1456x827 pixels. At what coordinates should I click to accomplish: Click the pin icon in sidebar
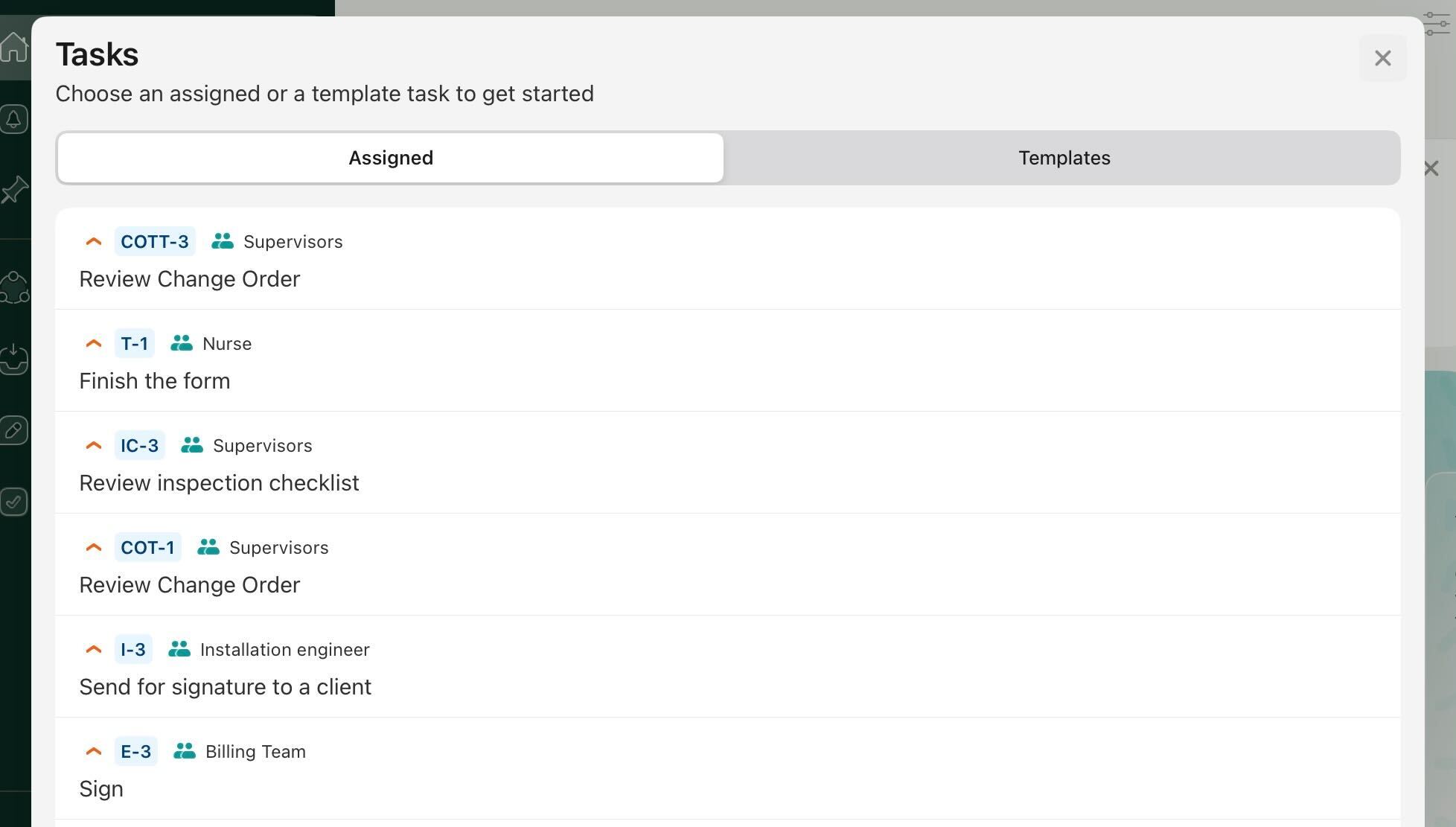pos(14,190)
